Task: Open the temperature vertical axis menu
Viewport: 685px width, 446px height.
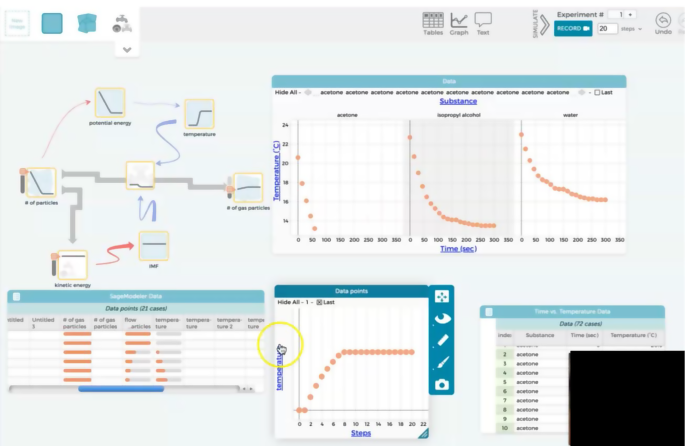Action: (280, 366)
